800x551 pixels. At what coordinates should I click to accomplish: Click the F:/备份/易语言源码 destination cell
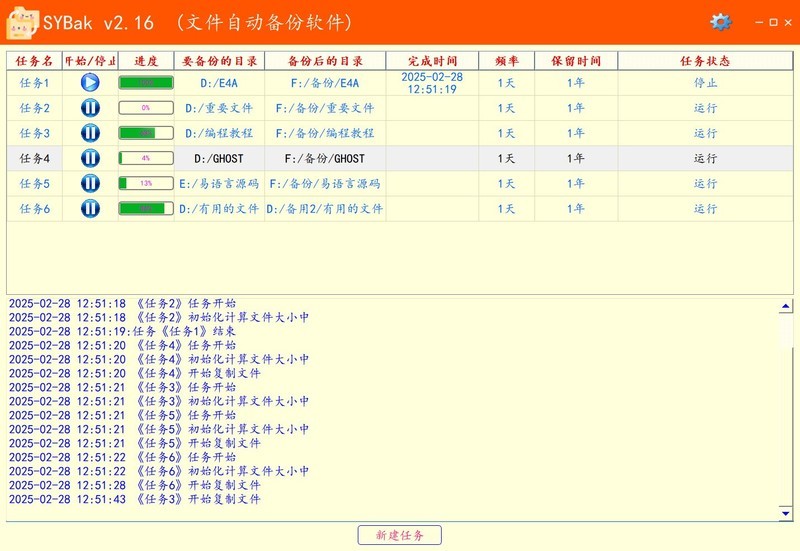(x=325, y=183)
